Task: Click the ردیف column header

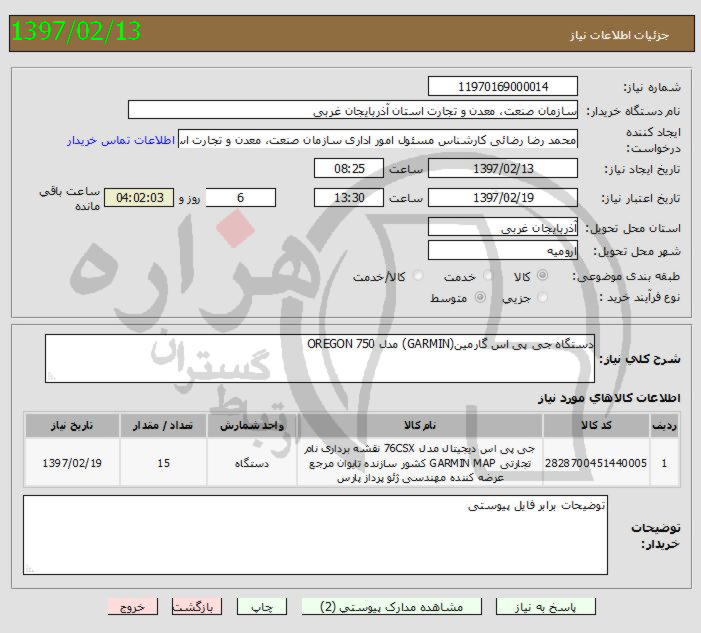Action: point(664,425)
